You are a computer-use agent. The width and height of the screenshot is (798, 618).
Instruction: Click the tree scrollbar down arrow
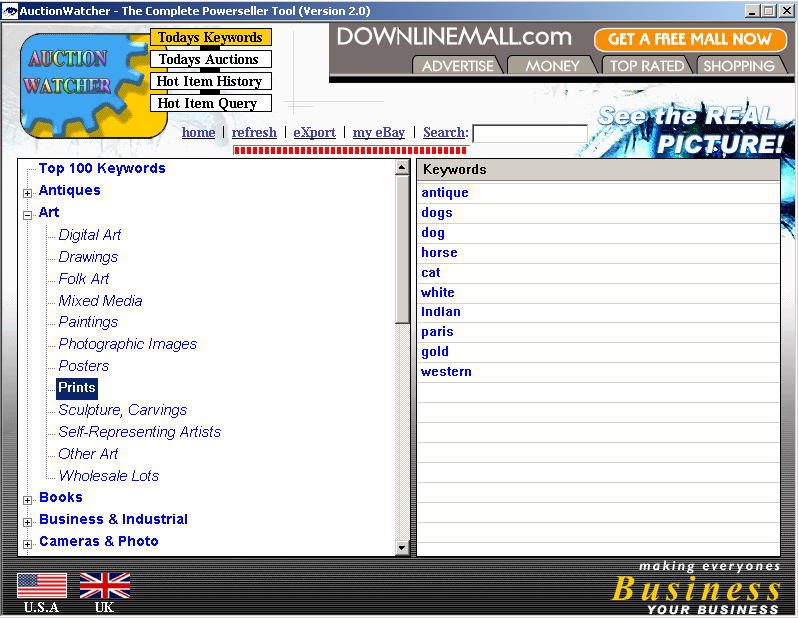tap(402, 548)
